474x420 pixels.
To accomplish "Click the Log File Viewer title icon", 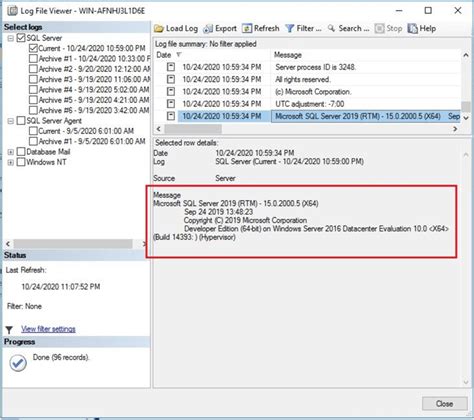I will click(x=12, y=11).
